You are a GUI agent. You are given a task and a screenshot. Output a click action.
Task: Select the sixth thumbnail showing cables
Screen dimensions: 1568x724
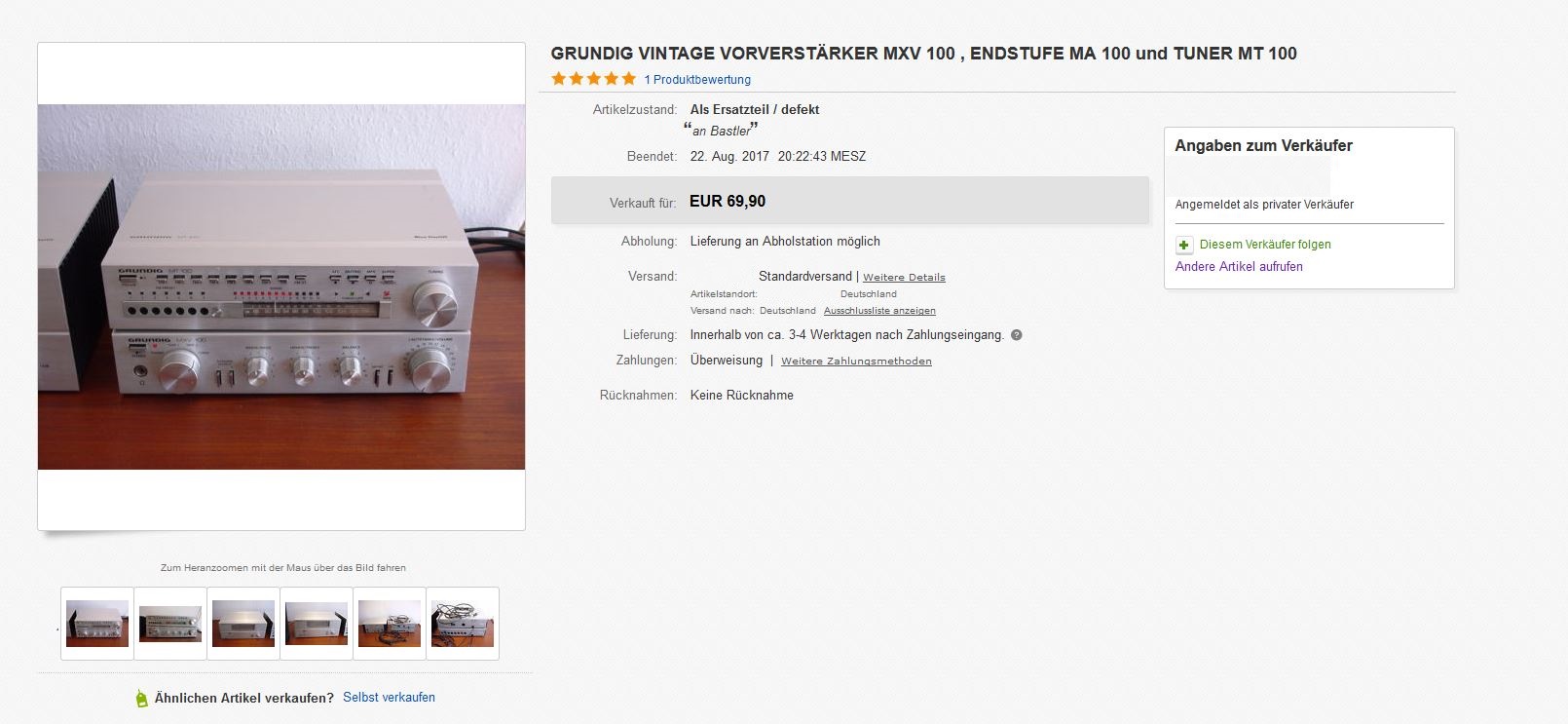(463, 624)
